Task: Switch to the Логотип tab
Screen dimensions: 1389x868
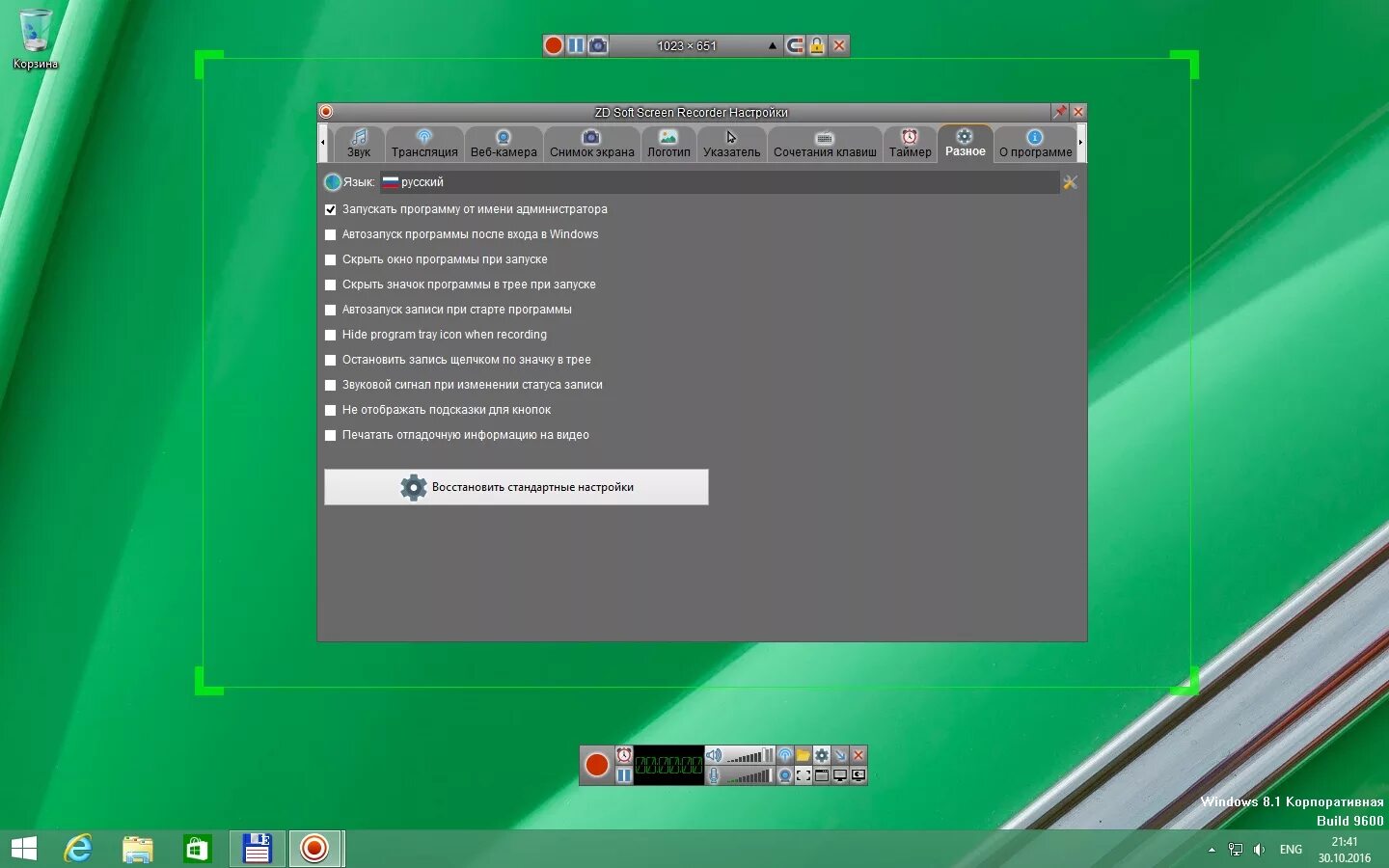Action: [668, 144]
